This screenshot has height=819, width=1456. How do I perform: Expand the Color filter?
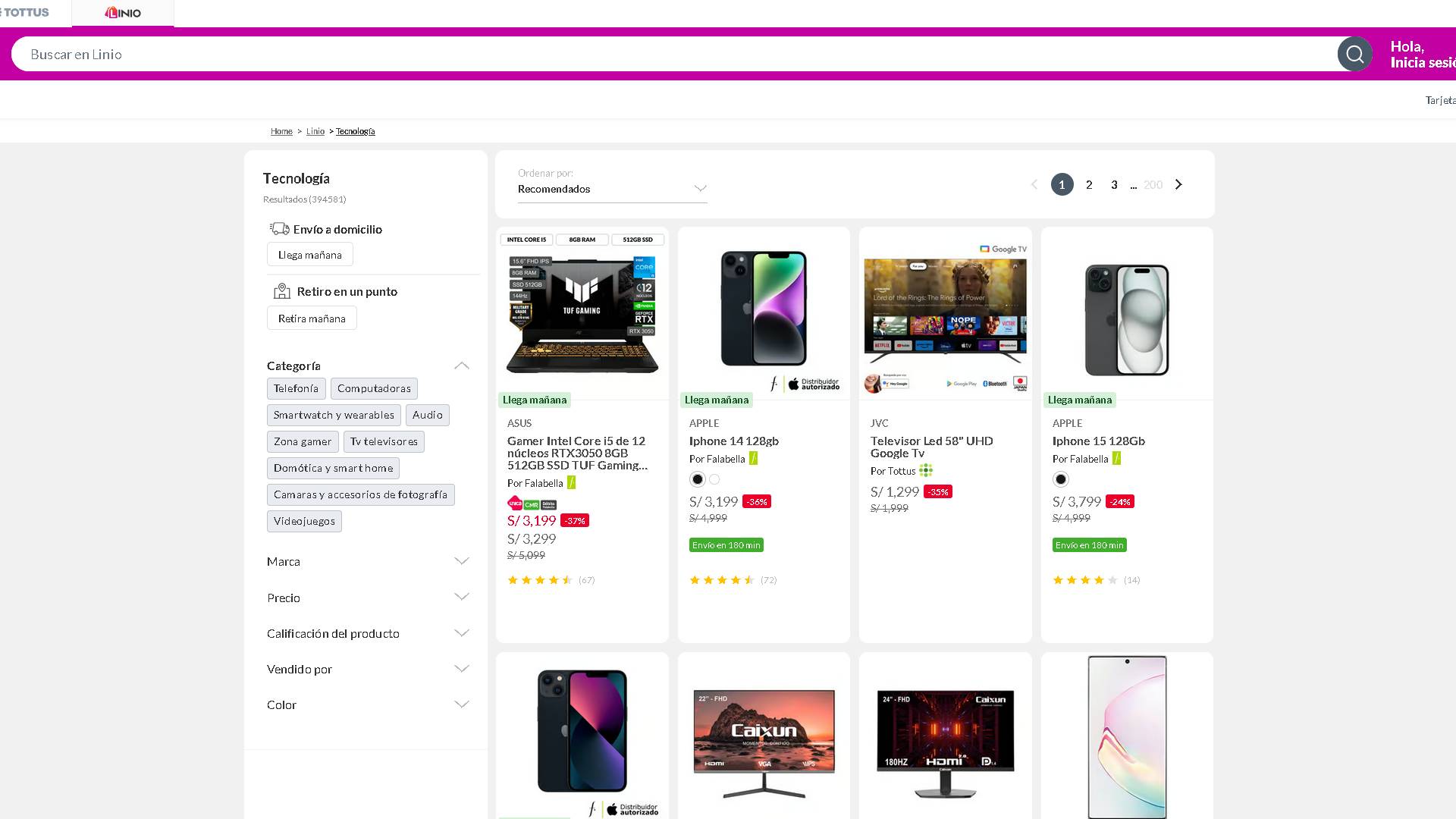click(369, 704)
